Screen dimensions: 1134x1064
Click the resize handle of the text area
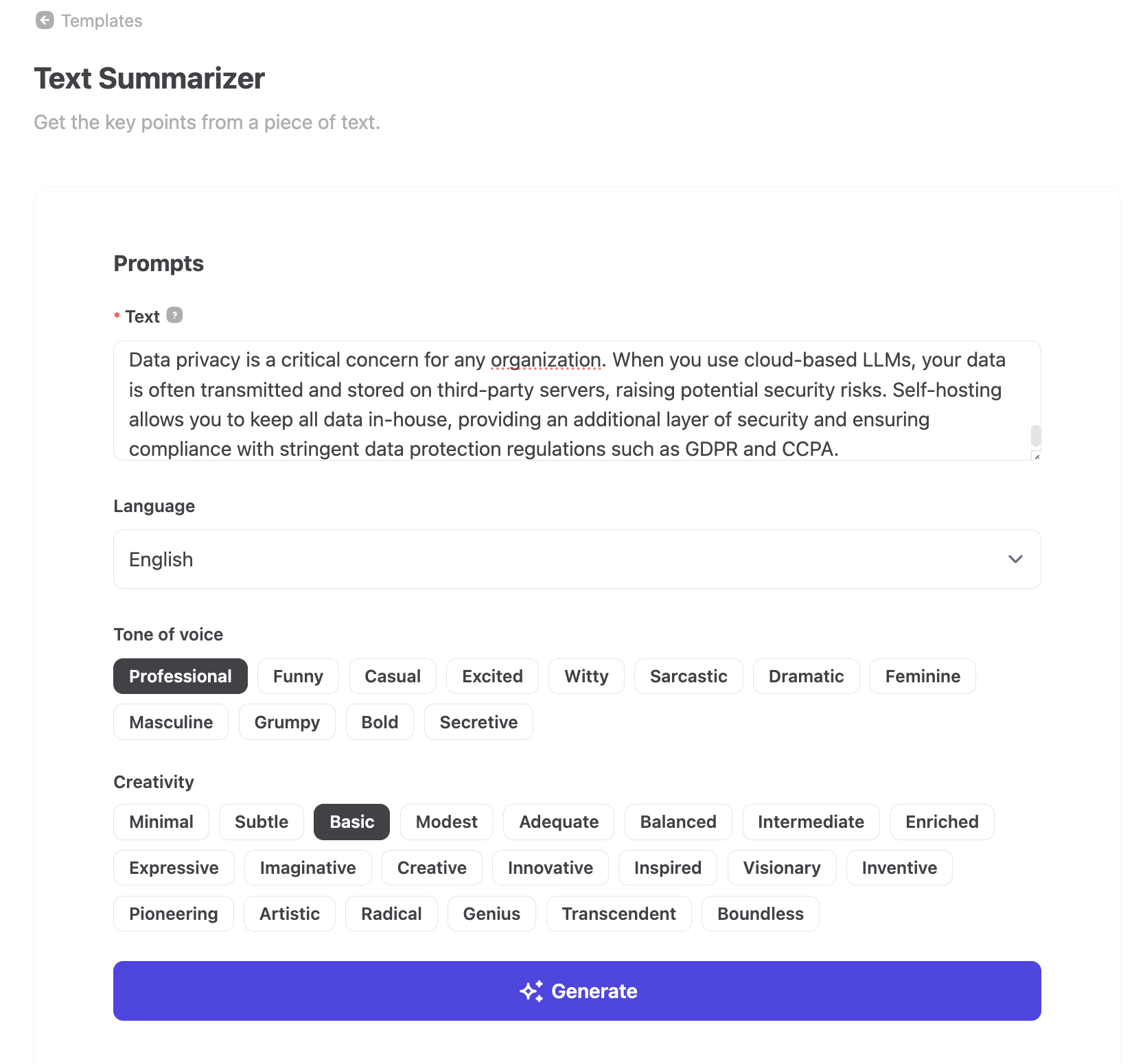(x=1037, y=456)
